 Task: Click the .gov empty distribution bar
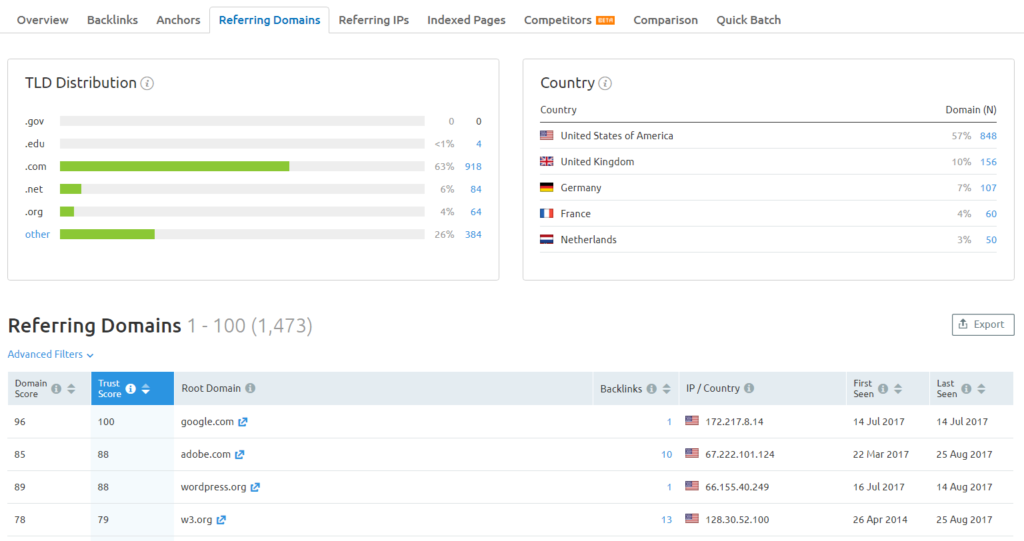point(242,121)
